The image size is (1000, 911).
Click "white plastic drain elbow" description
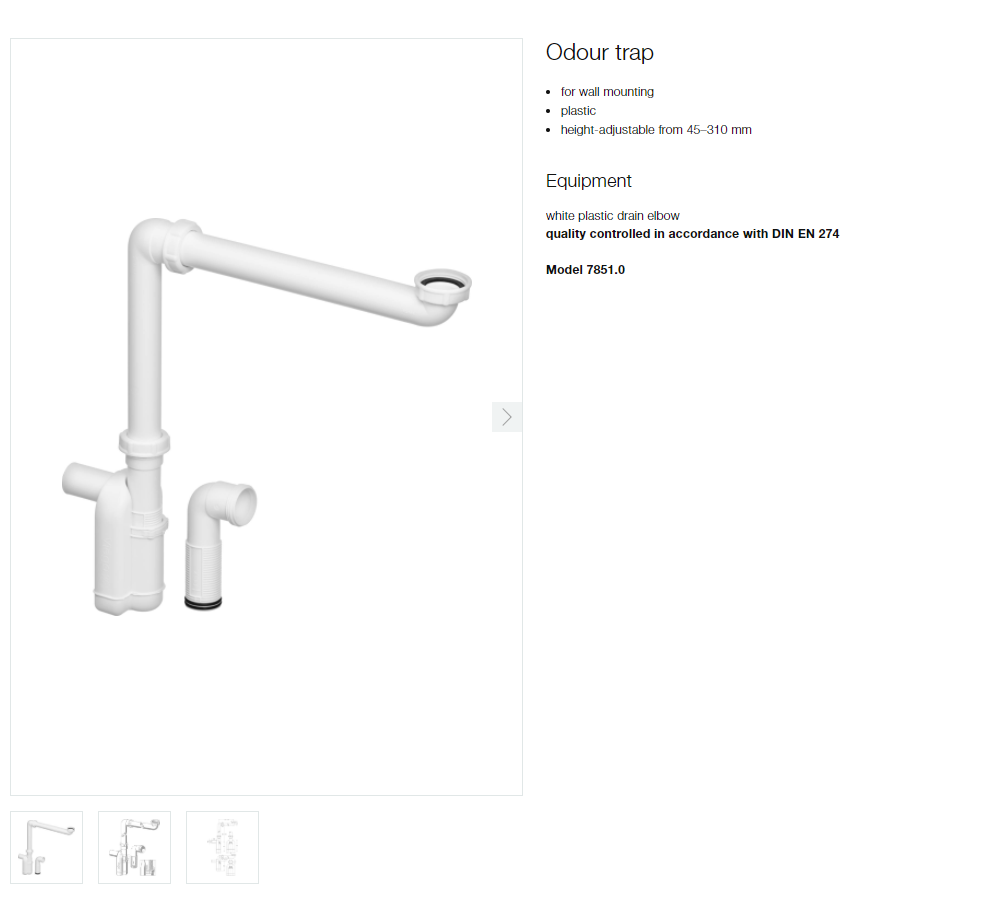click(x=613, y=216)
